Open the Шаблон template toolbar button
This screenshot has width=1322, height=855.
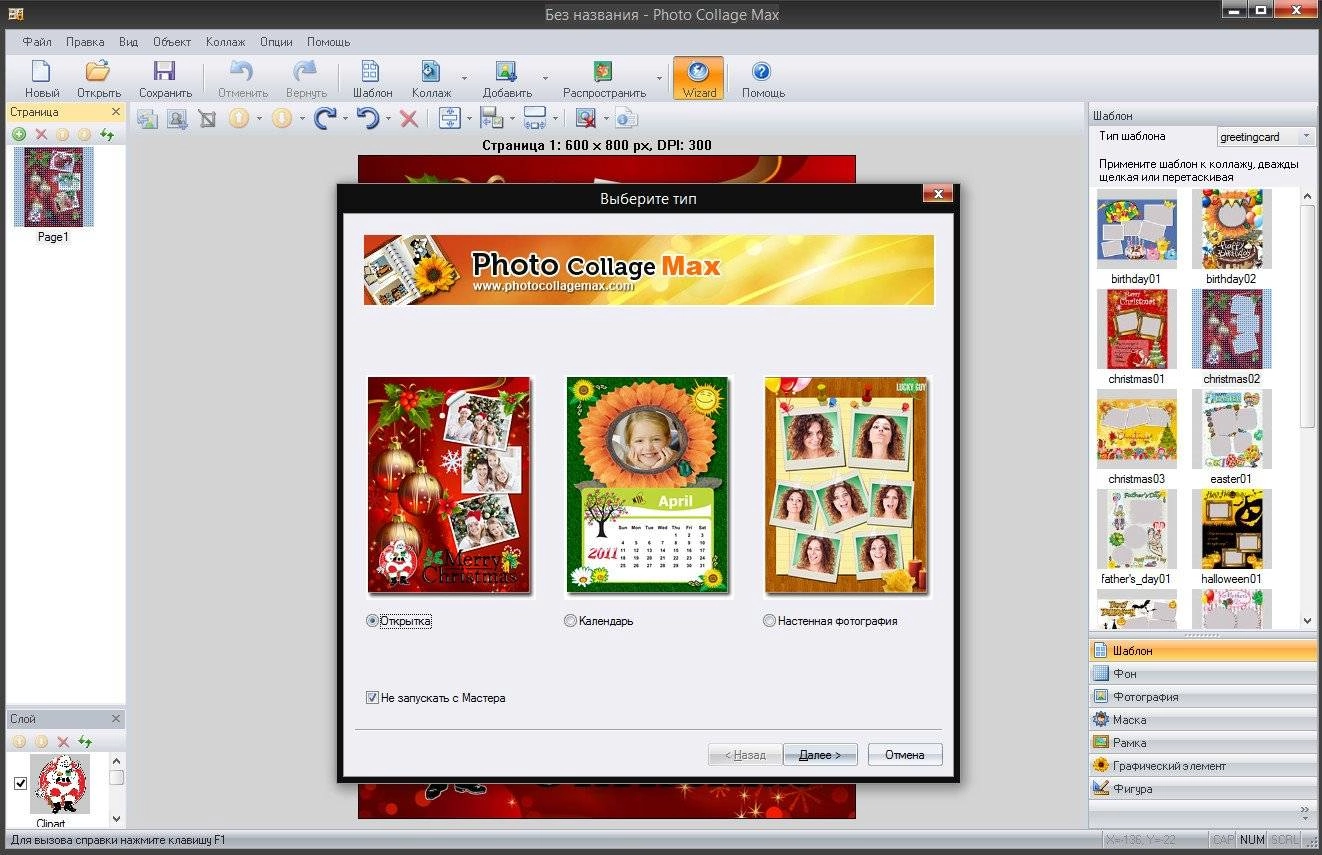pyautogui.click(x=372, y=79)
